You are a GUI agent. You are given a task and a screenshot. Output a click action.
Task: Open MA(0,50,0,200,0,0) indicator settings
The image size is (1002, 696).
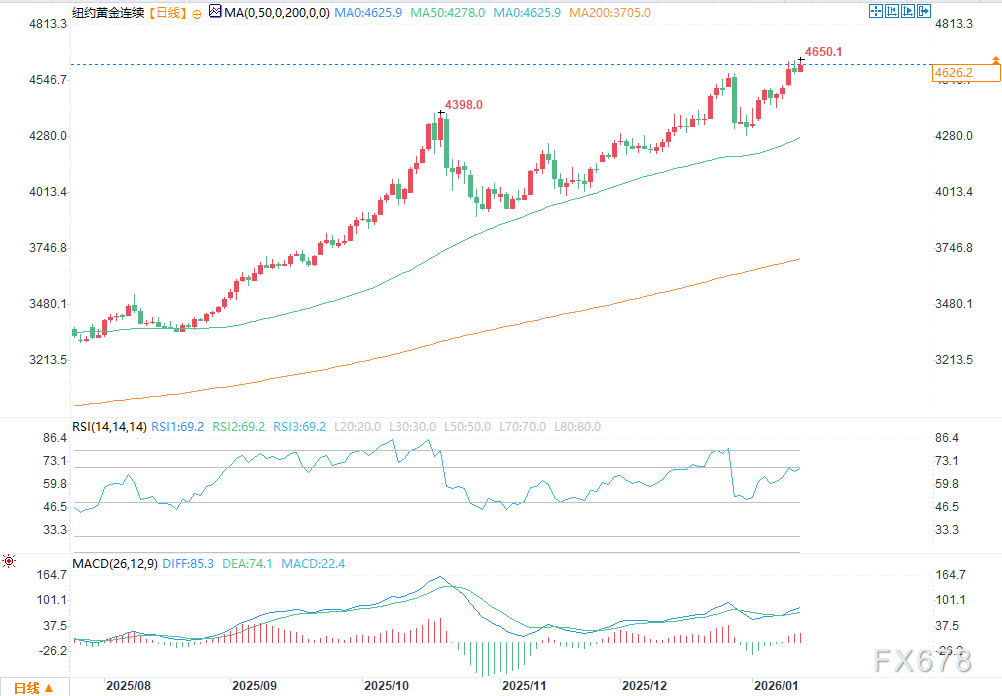pyautogui.click(x=275, y=14)
